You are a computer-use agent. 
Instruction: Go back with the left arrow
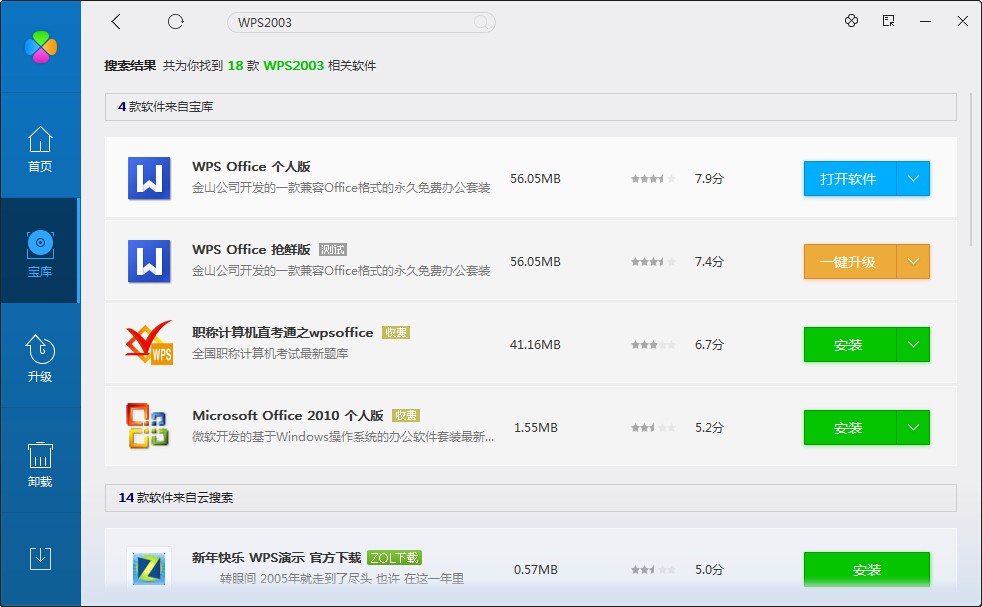[x=116, y=22]
